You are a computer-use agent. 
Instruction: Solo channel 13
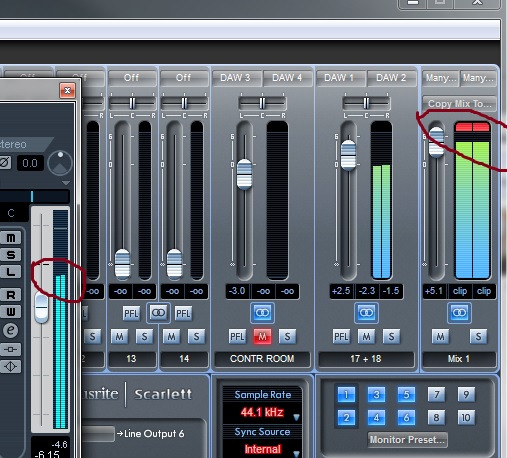(x=144, y=337)
